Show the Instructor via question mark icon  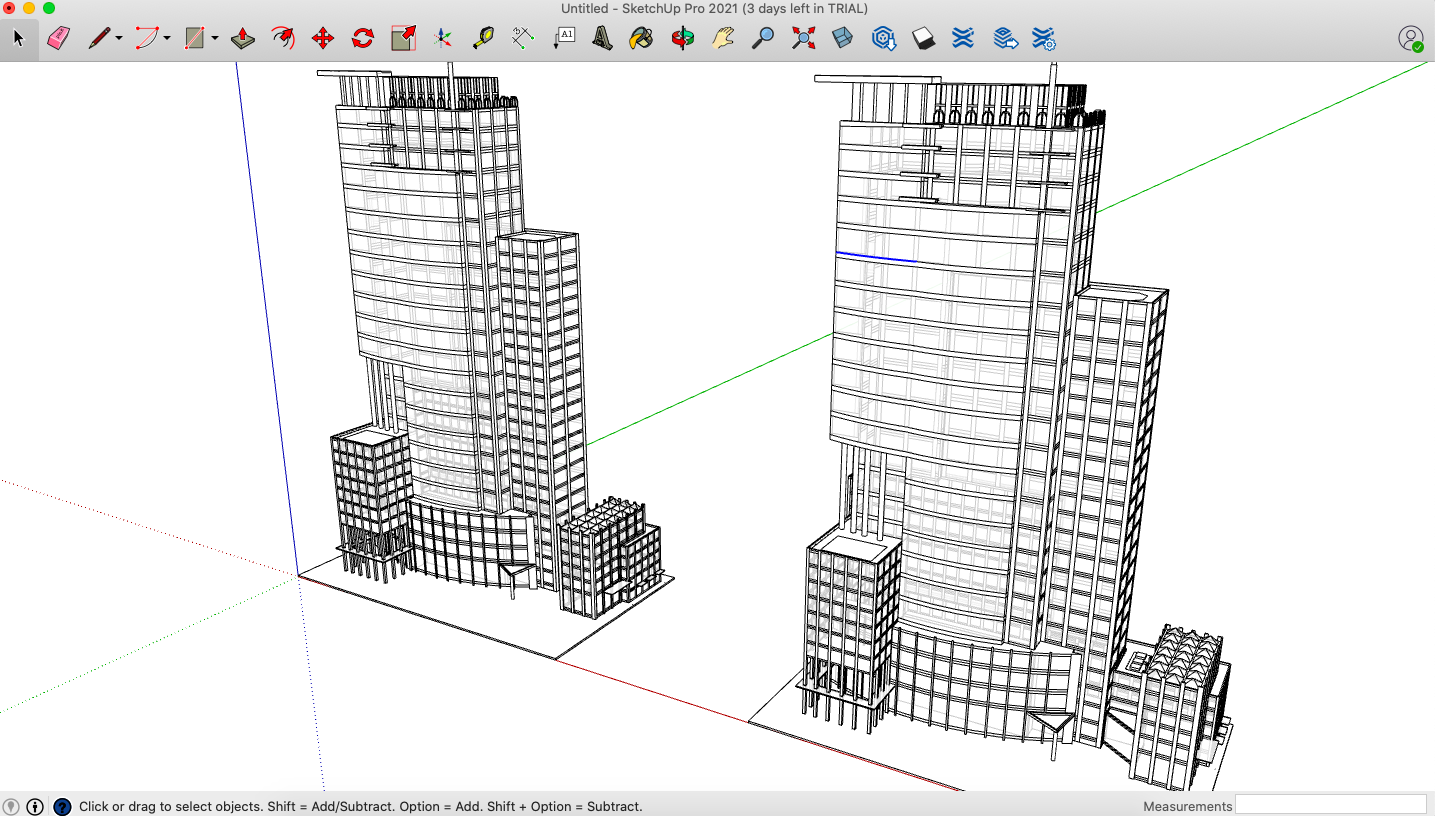point(62,806)
